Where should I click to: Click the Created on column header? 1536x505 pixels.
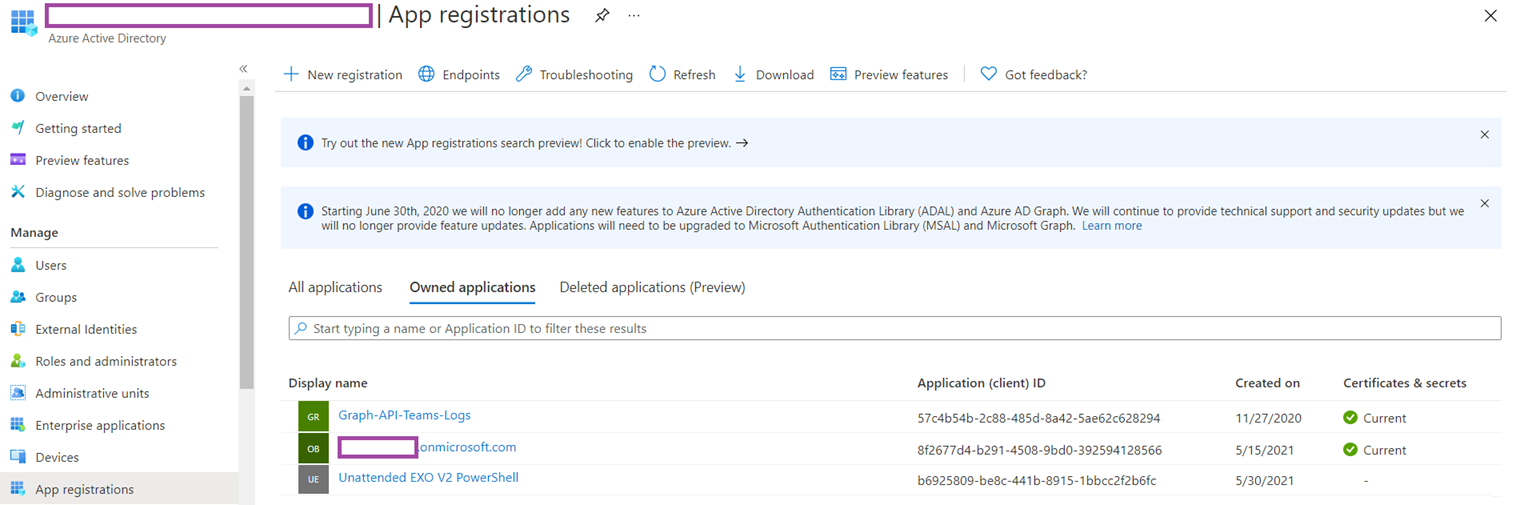(1267, 383)
